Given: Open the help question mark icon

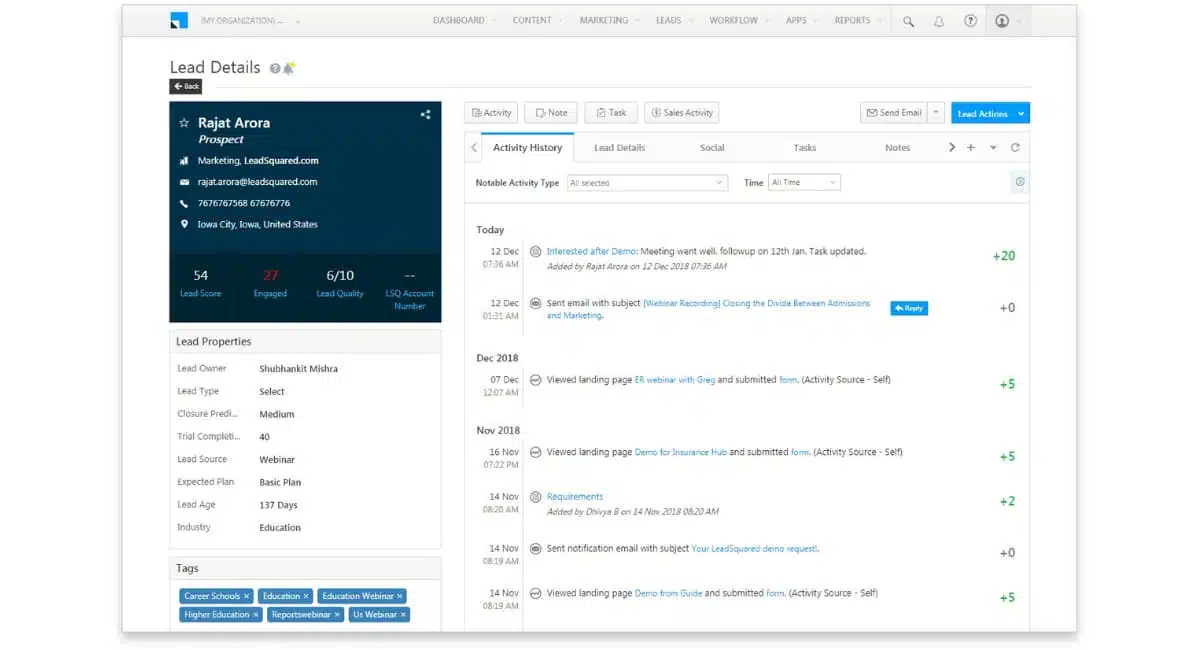Looking at the screenshot, I should [970, 21].
